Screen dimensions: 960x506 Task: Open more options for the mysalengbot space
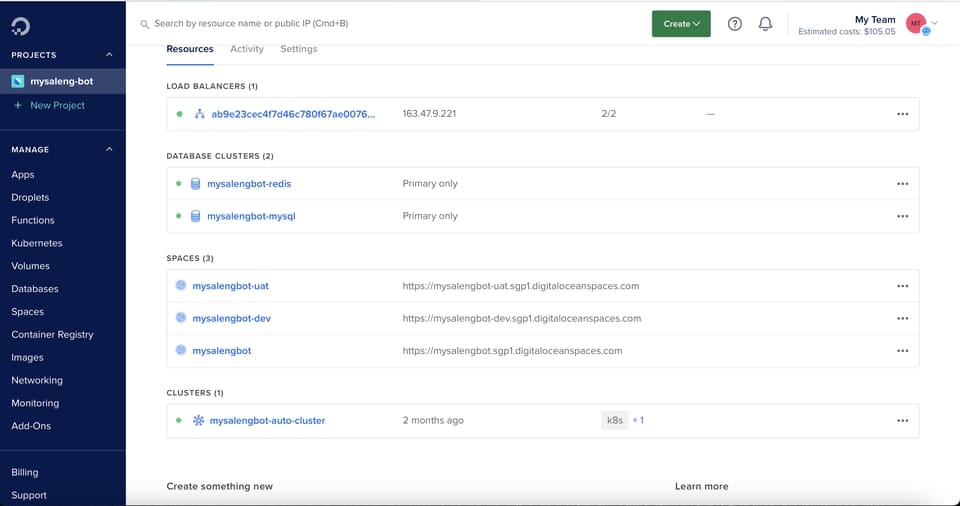pos(902,351)
